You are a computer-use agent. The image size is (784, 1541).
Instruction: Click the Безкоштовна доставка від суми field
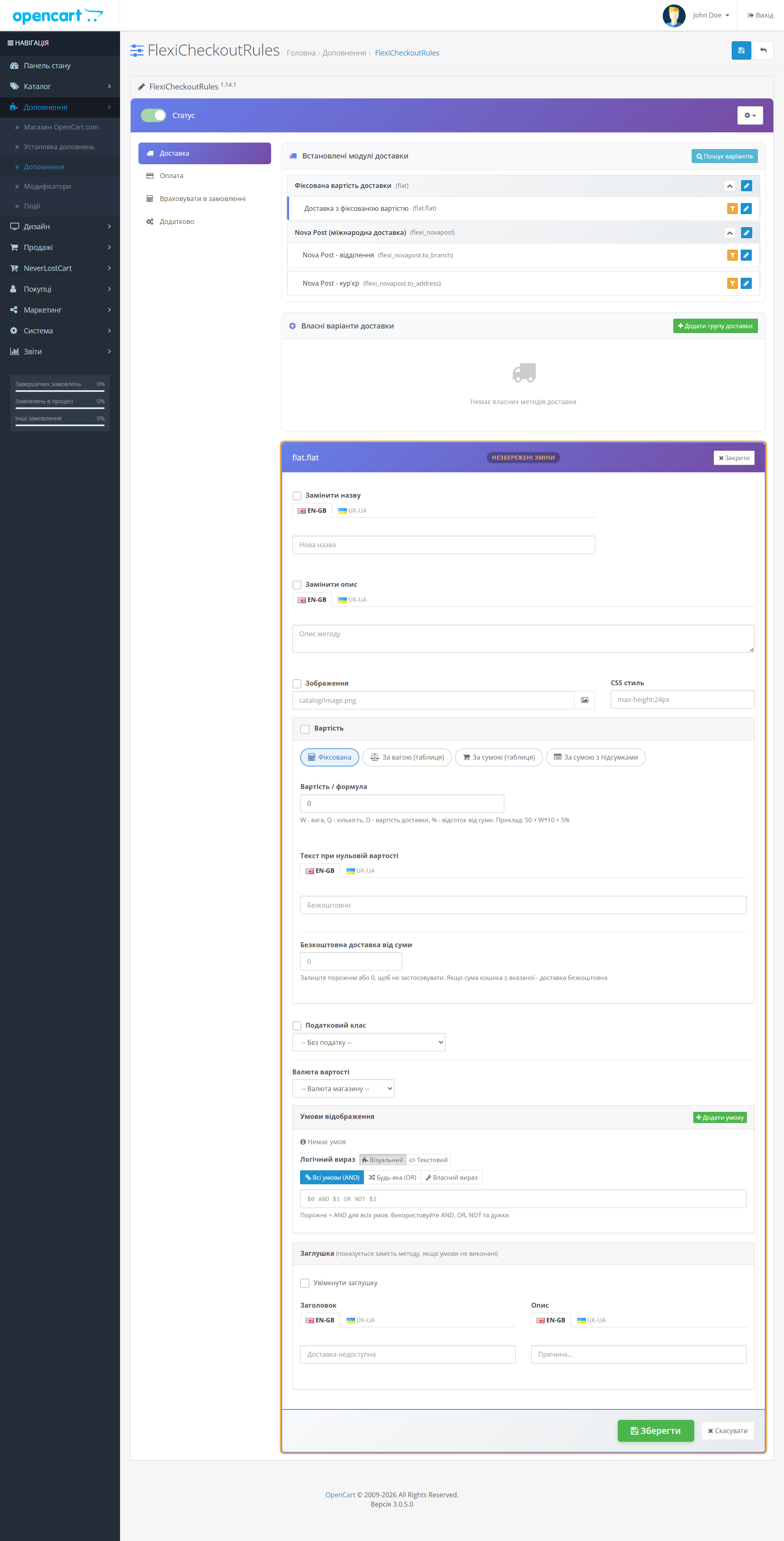click(351, 962)
